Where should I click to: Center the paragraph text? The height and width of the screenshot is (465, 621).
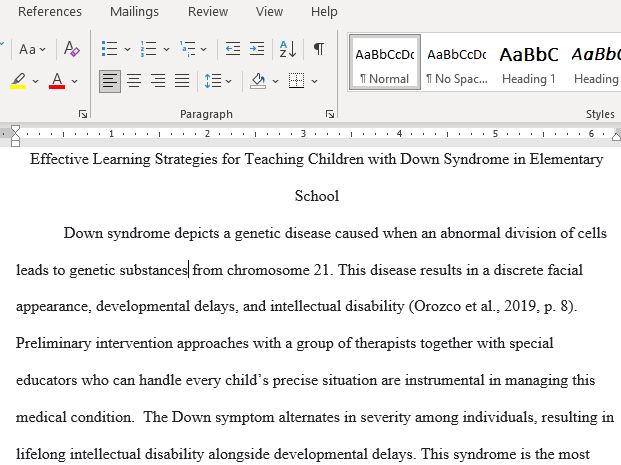point(134,81)
